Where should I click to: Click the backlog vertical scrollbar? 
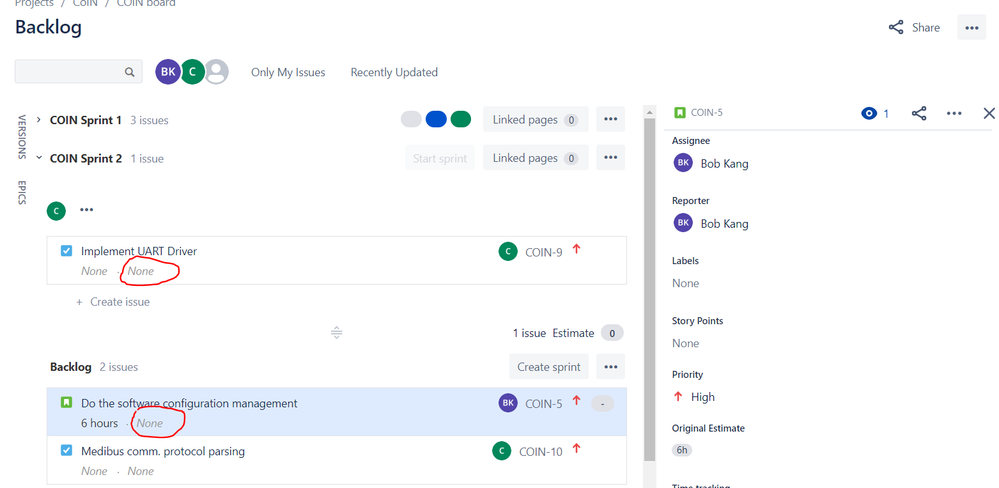[650, 290]
